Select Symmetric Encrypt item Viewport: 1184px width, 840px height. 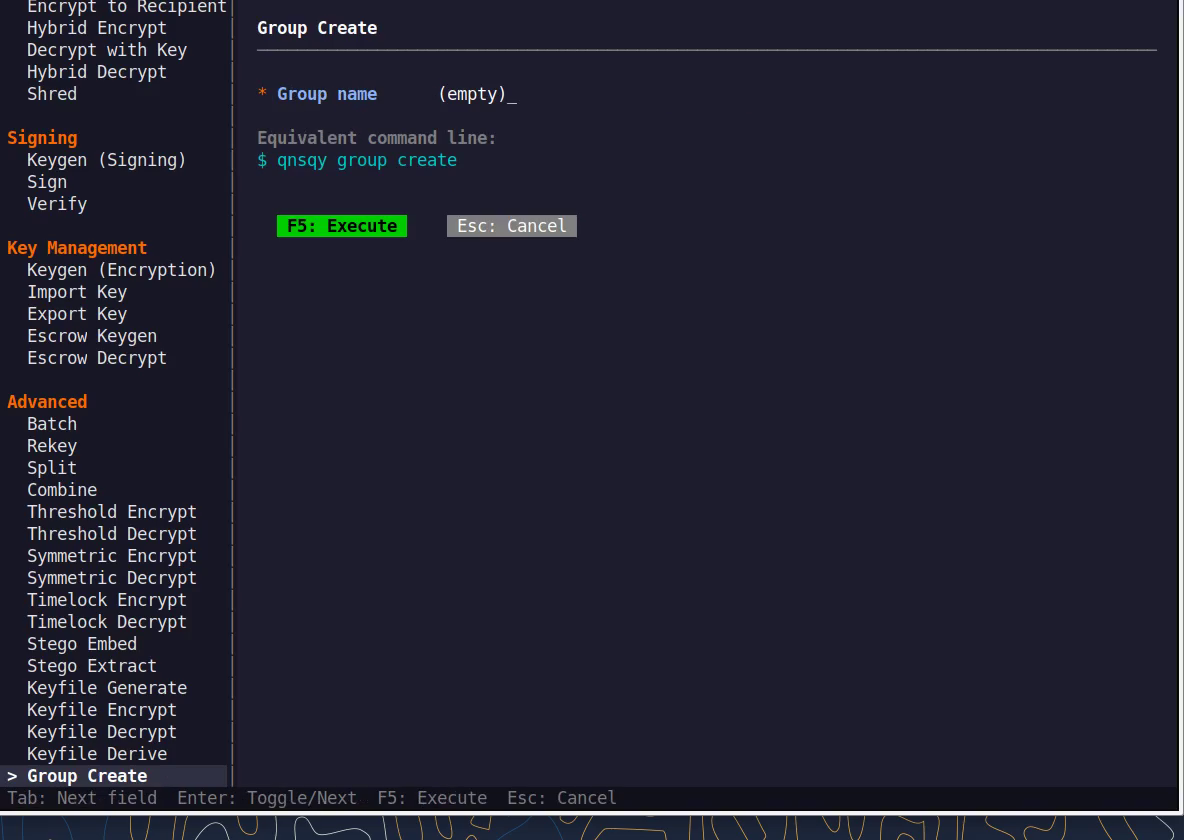(x=112, y=555)
